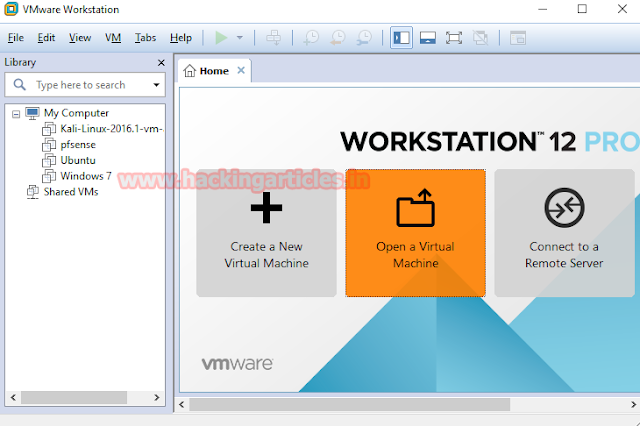Click the search magnifier icon
This screenshot has height=426, width=640.
[19, 84]
